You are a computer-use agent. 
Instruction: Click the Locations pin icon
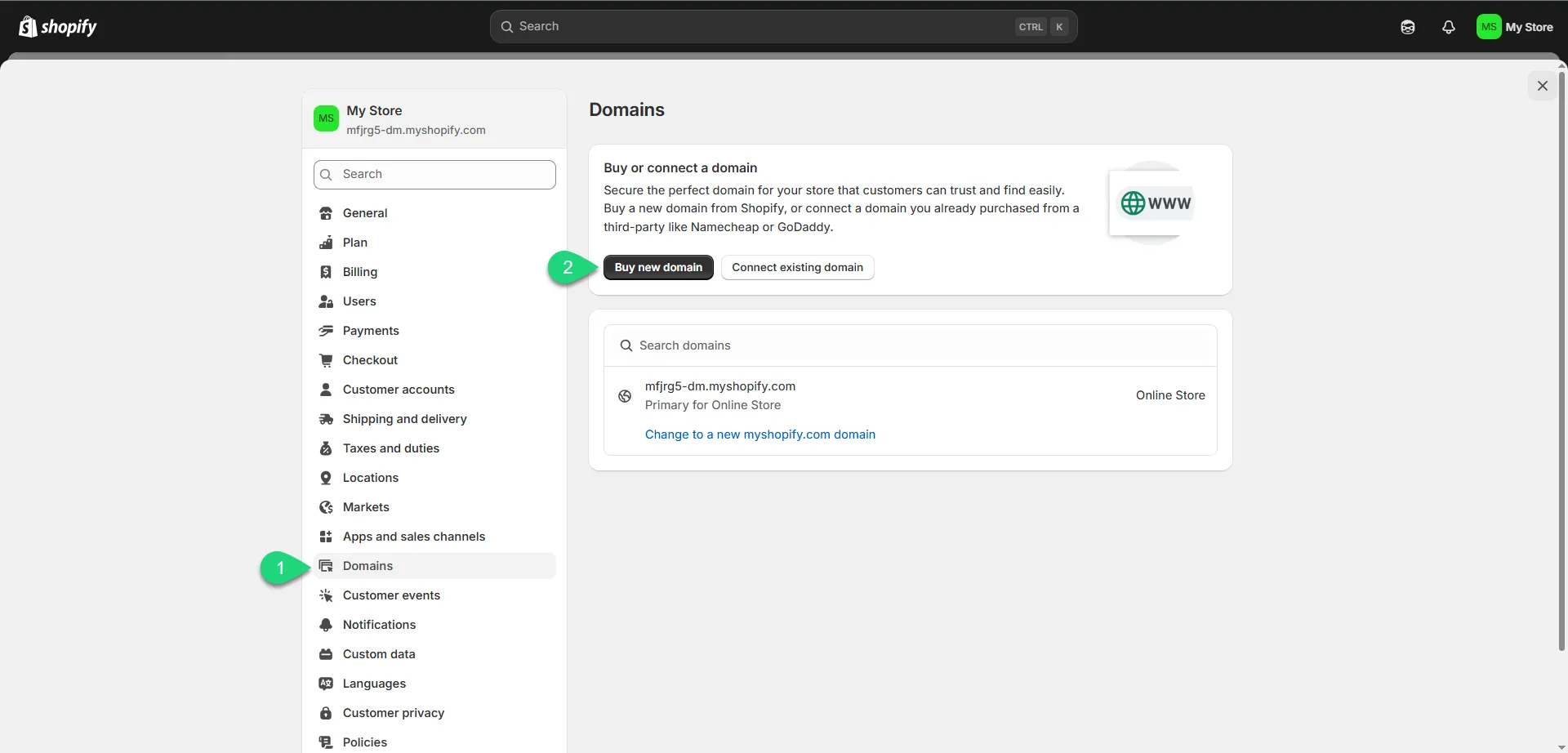pyautogui.click(x=326, y=478)
